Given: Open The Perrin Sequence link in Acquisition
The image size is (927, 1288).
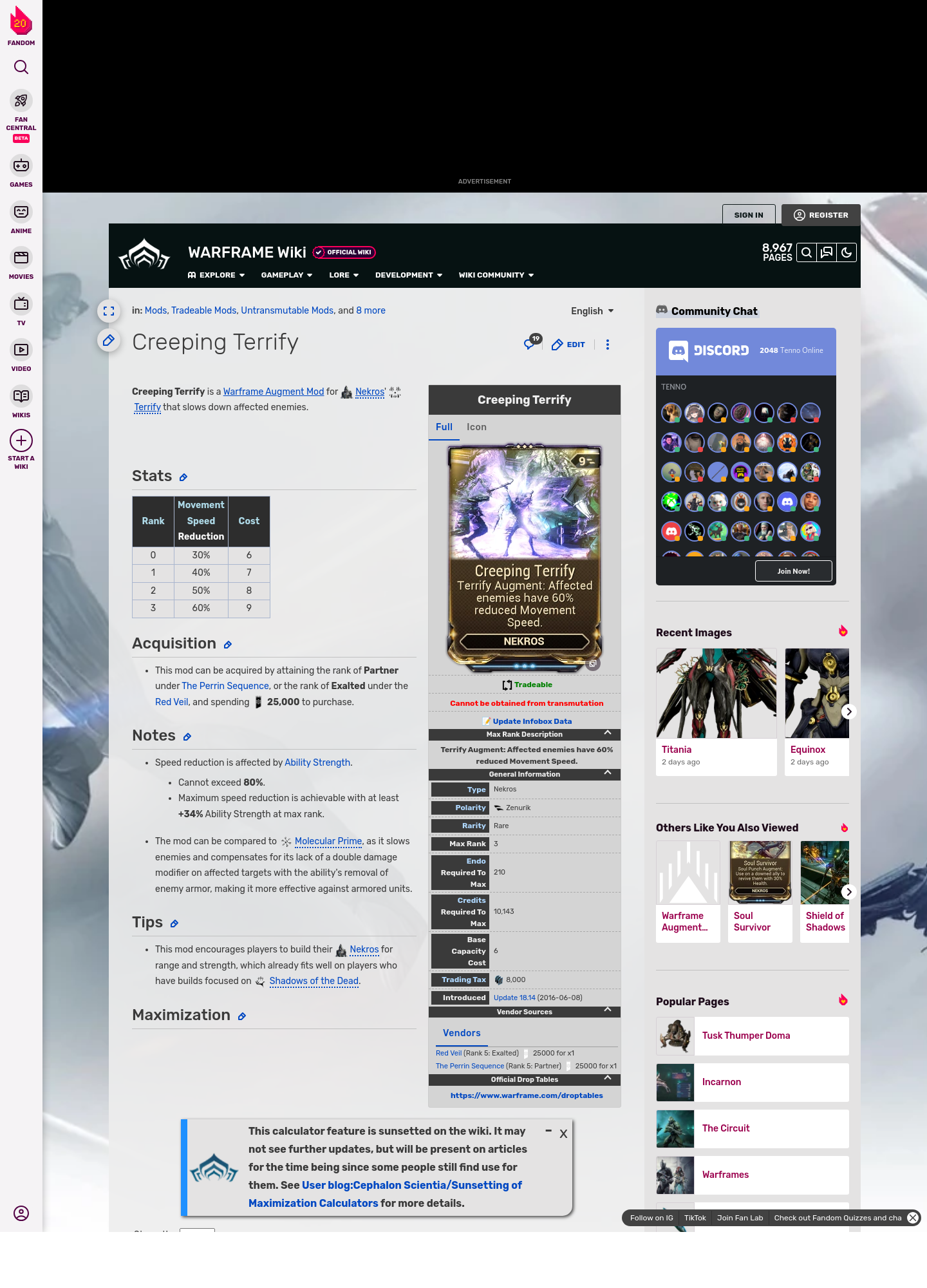Looking at the screenshot, I should [x=225, y=686].
